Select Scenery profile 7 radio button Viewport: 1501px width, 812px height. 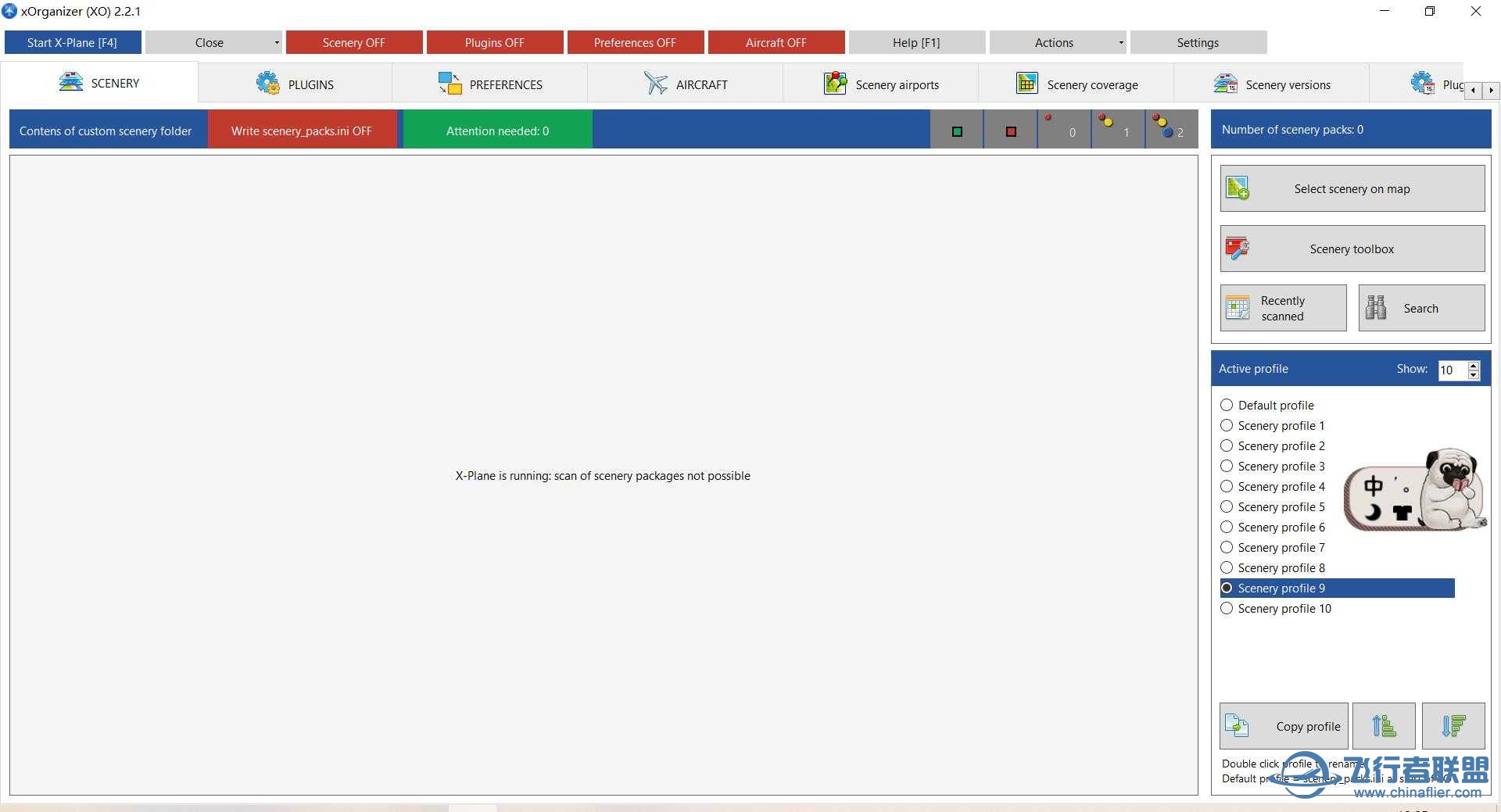1227,547
